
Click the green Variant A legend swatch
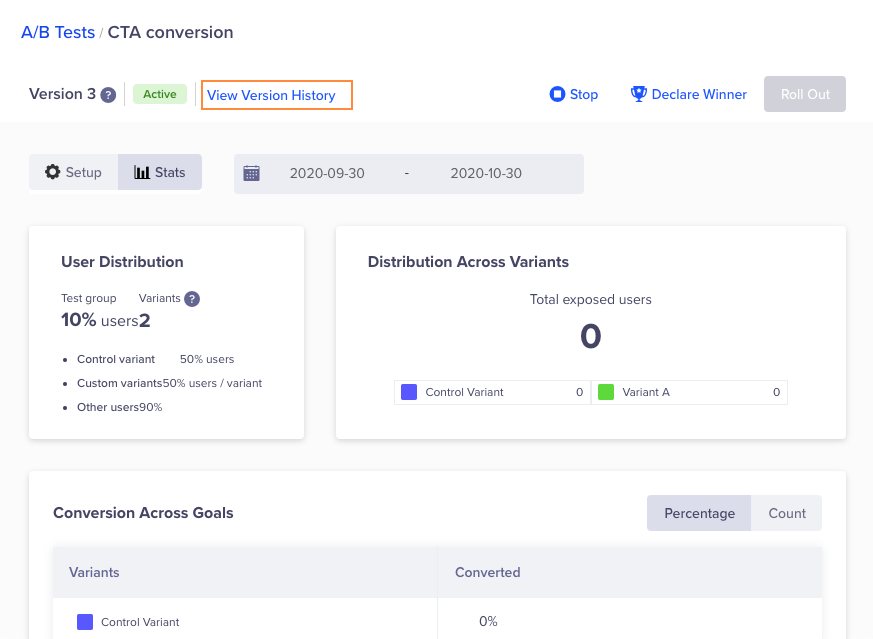click(606, 392)
